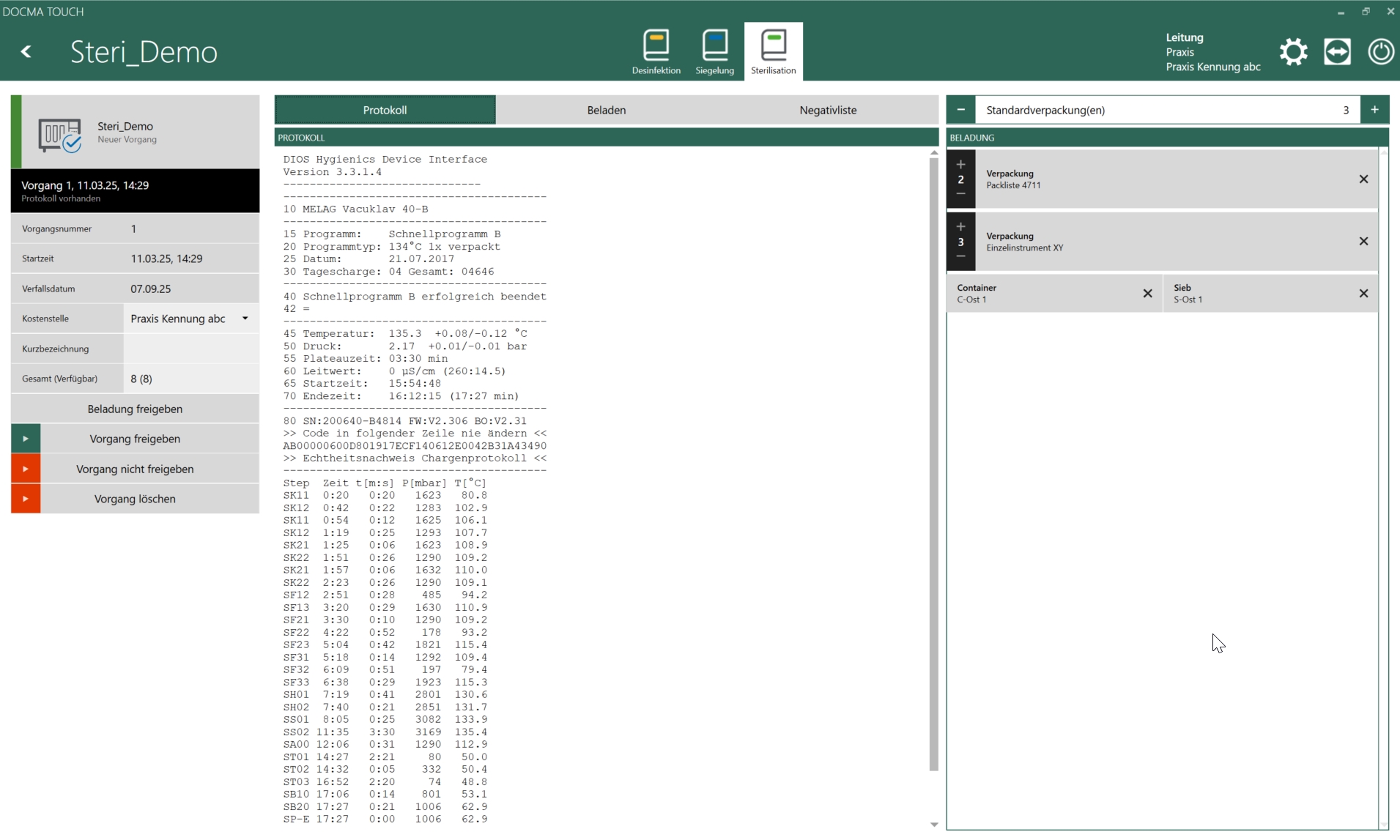Click Gesamt (Verfügbar) value 8 (8)

[x=141, y=379]
